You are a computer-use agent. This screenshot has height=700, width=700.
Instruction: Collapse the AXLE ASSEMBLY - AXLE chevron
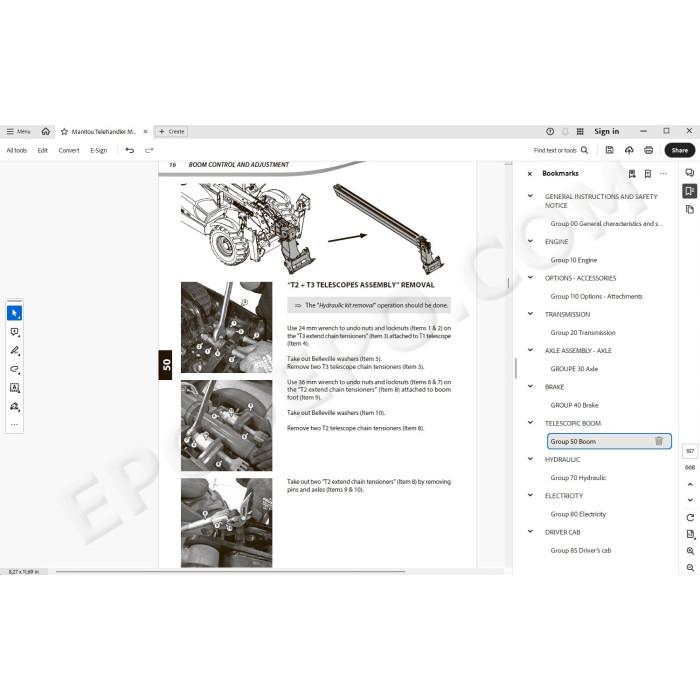pyautogui.click(x=530, y=350)
